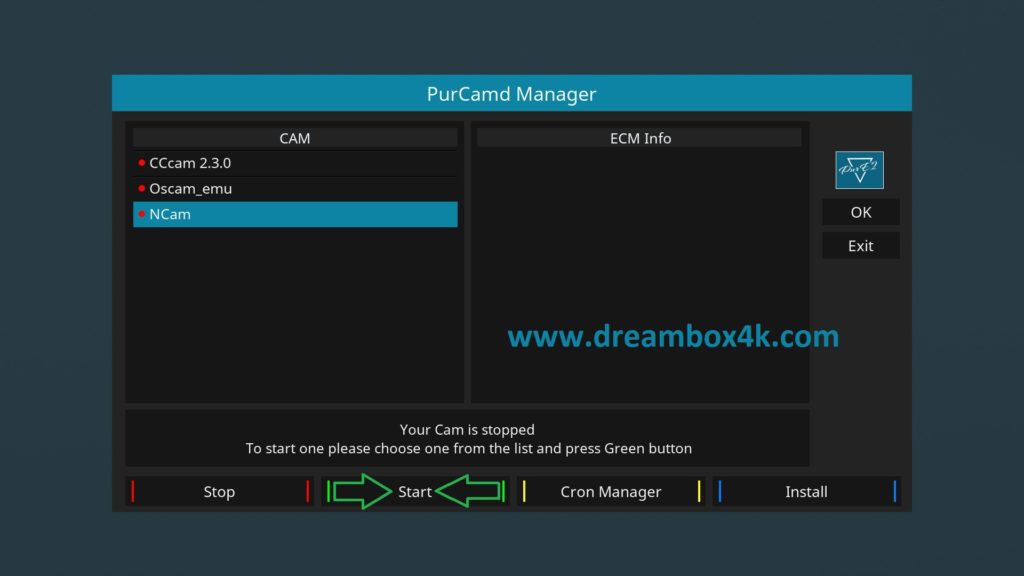The width and height of the screenshot is (1024, 576).
Task: Click the ECM Info panel header
Action: coord(640,138)
